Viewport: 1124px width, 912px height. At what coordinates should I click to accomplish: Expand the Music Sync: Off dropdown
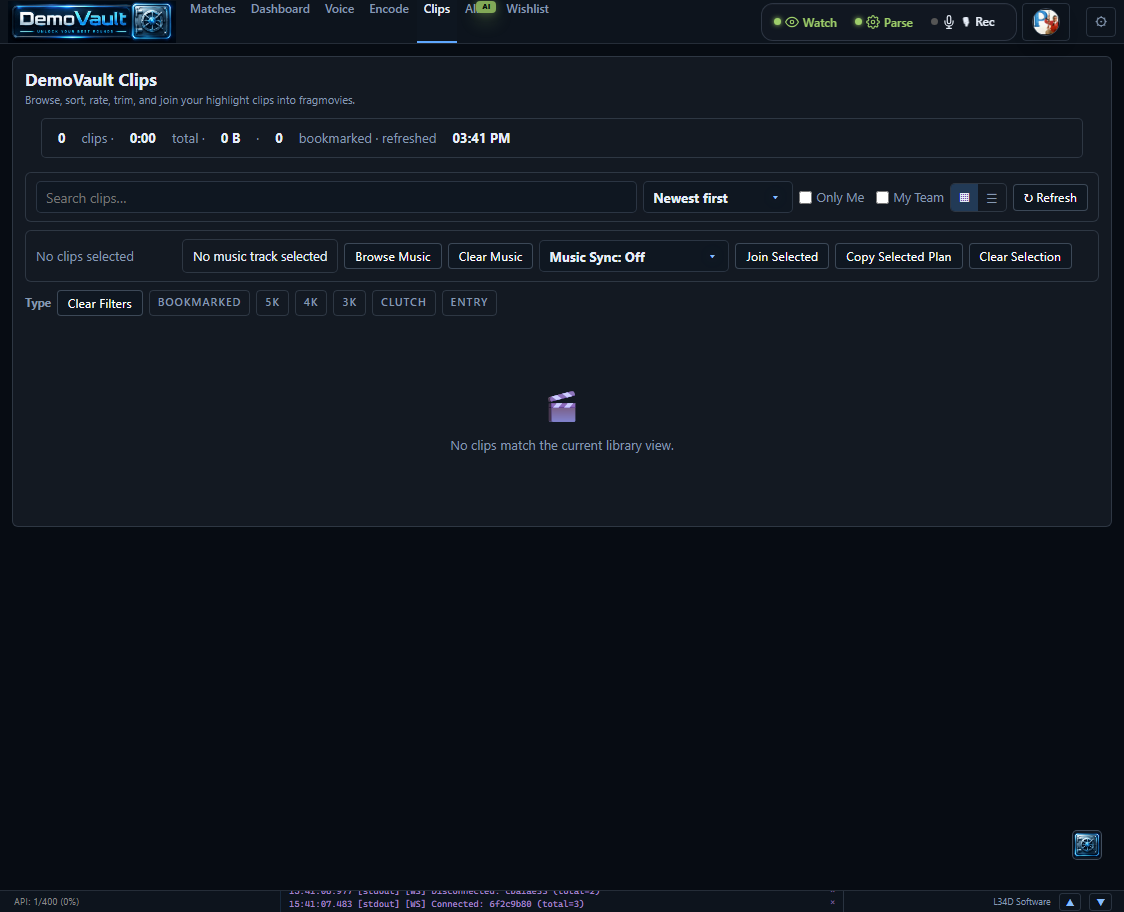pos(633,257)
